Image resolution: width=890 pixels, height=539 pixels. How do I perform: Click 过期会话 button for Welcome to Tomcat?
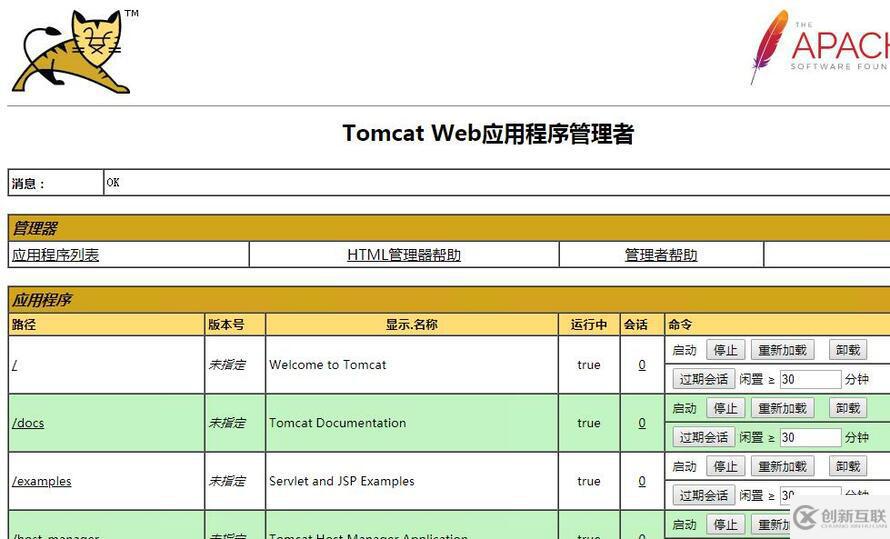pos(704,379)
